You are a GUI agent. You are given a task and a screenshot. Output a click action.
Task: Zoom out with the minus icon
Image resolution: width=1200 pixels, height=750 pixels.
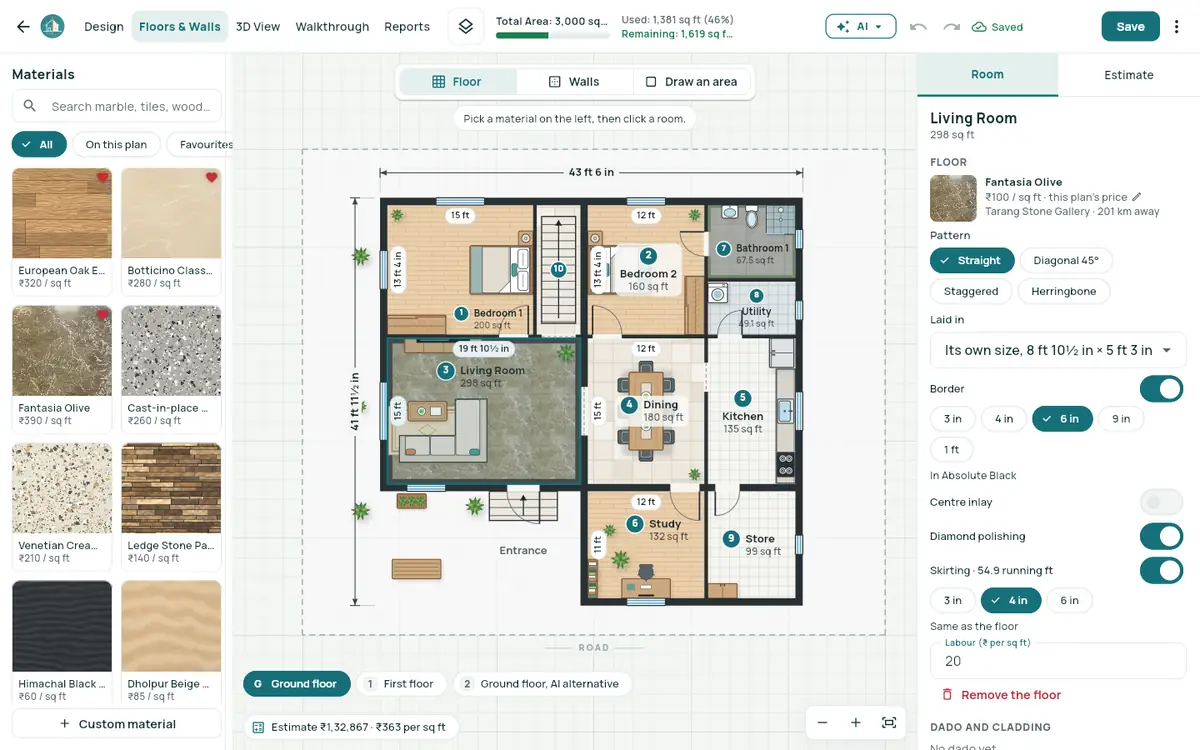pyautogui.click(x=822, y=722)
